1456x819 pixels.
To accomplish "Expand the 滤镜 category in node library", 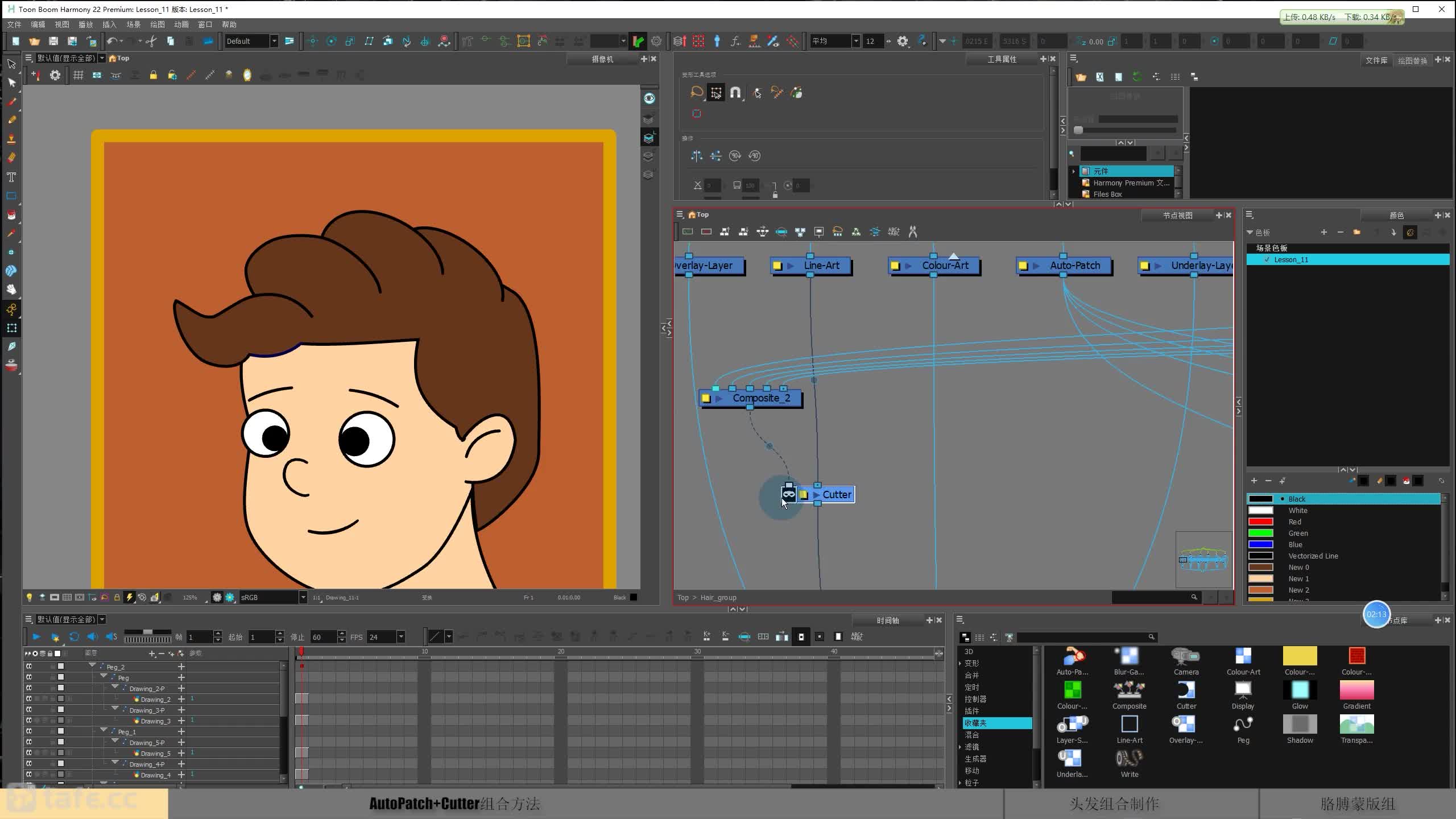I will pos(960,747).
